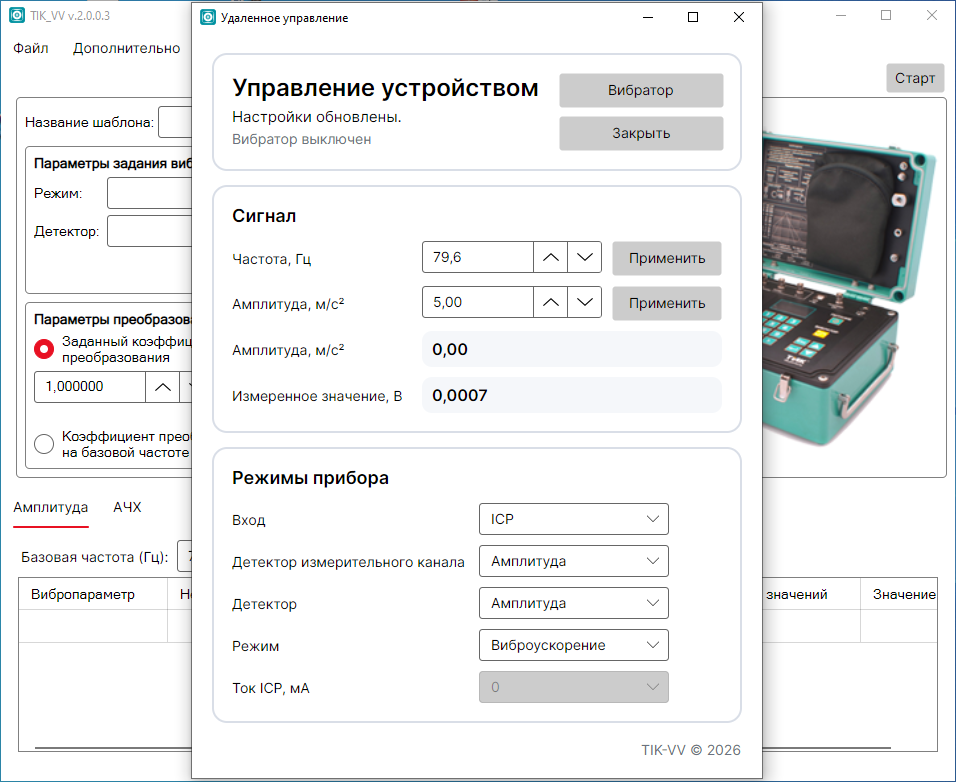Click the 1,000000 coefficient input field
This screenshot has width=956, height=782.
(x=90, y=387)
